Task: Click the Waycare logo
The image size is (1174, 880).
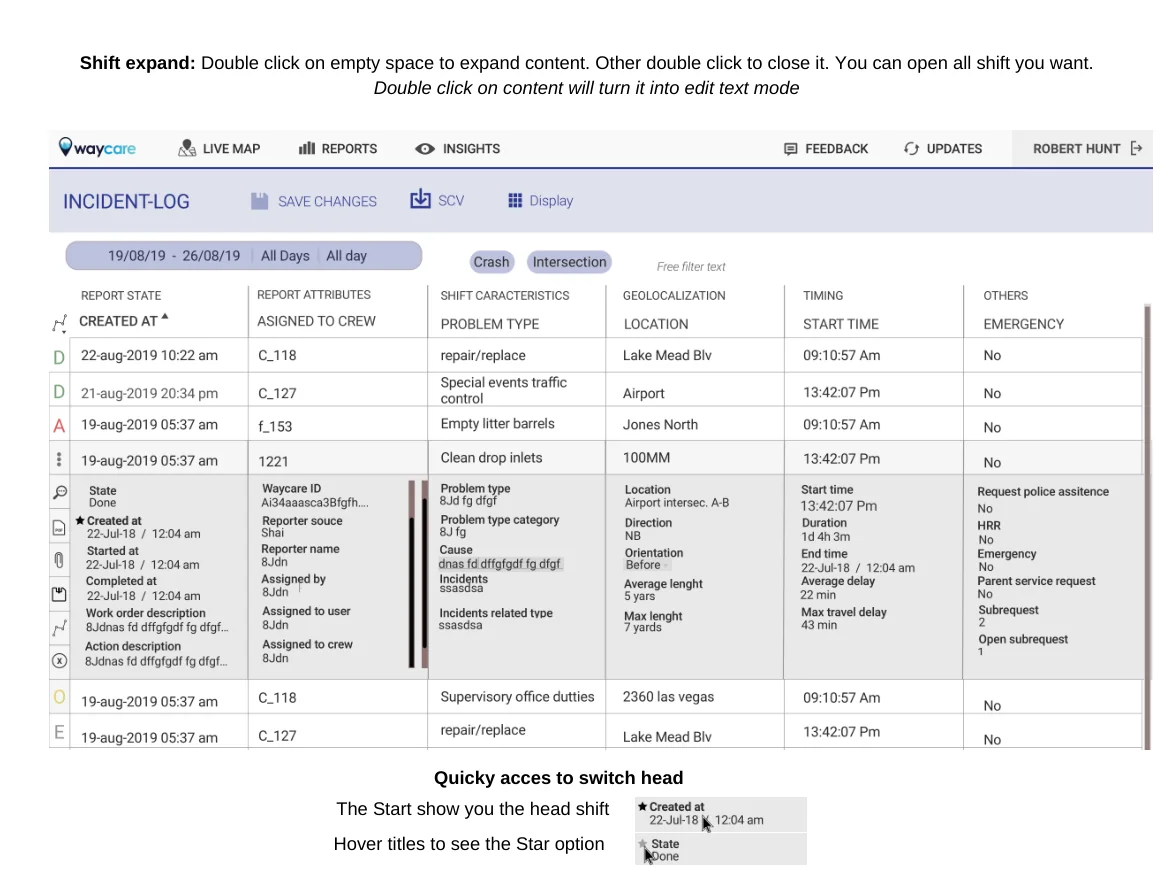Action: click(x=97, y=148)
